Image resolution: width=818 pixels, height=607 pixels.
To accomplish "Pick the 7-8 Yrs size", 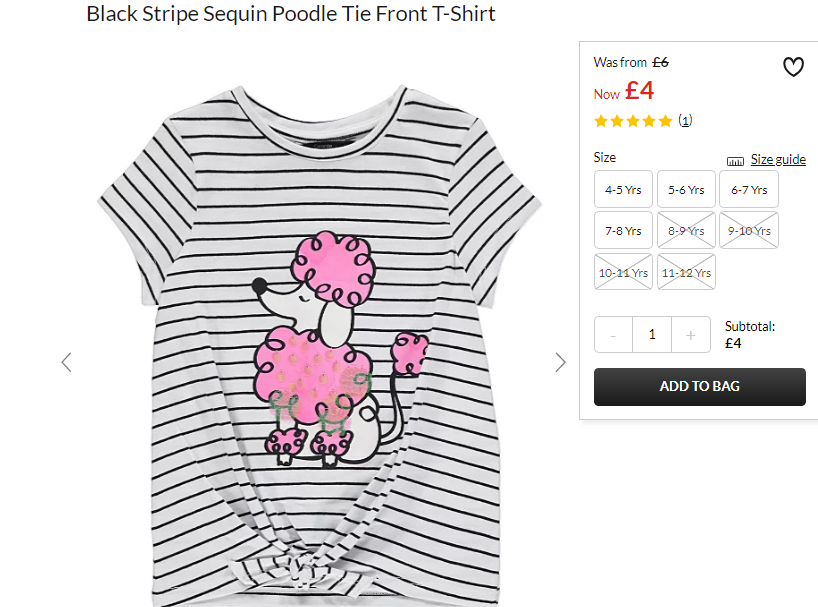I will click(x=623, y=230).
